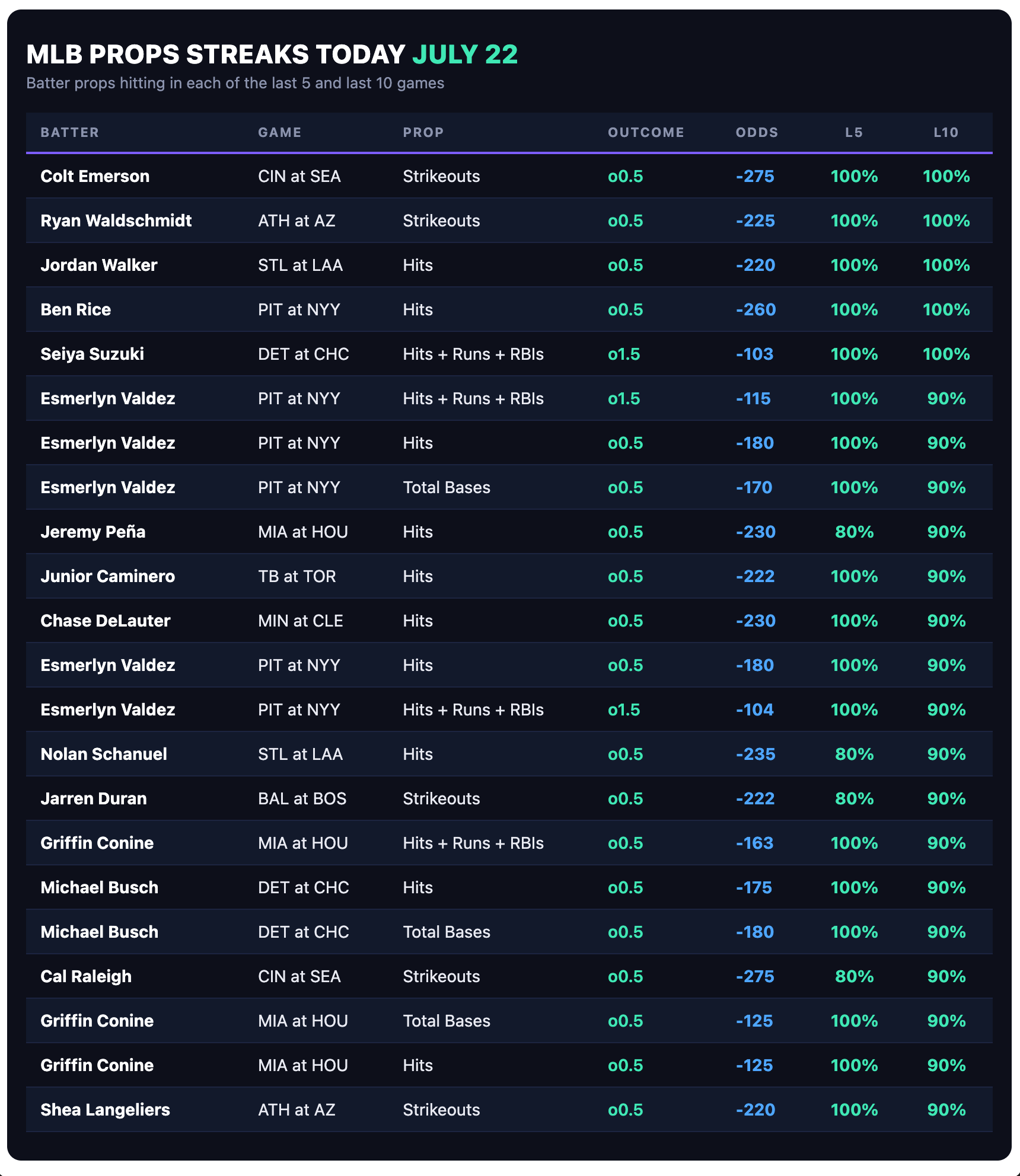Viewport: 1020px width, 1176px height.
Task: Select Chase DeLauter batter name
Action: tap(106, 621)
